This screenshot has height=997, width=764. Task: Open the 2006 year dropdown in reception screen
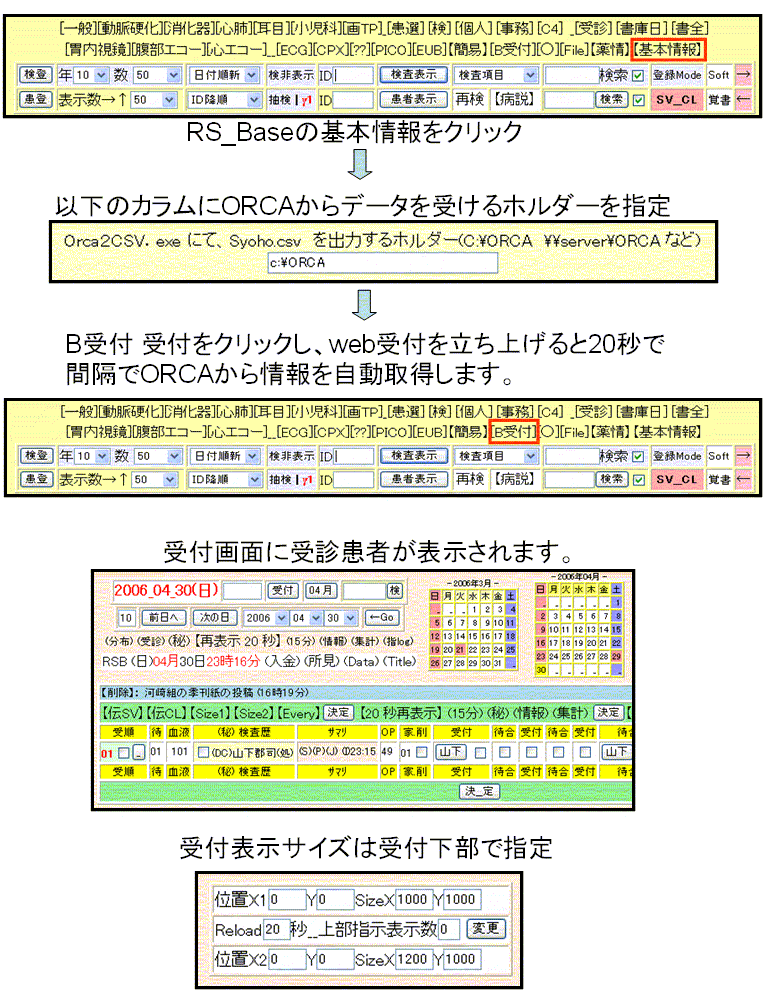click(x=266, y=617)
